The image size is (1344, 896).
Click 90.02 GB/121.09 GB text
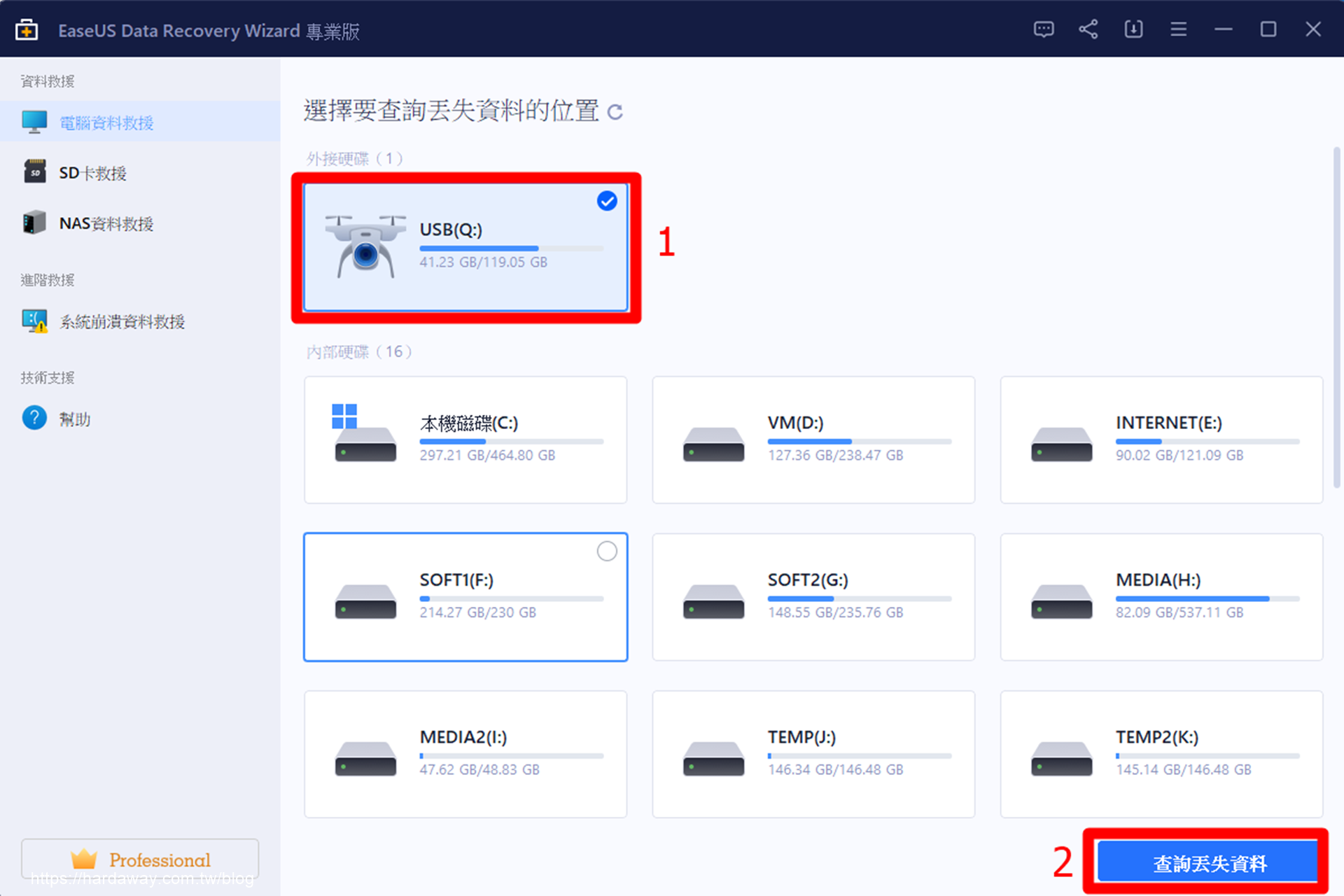click(1179, 456)
